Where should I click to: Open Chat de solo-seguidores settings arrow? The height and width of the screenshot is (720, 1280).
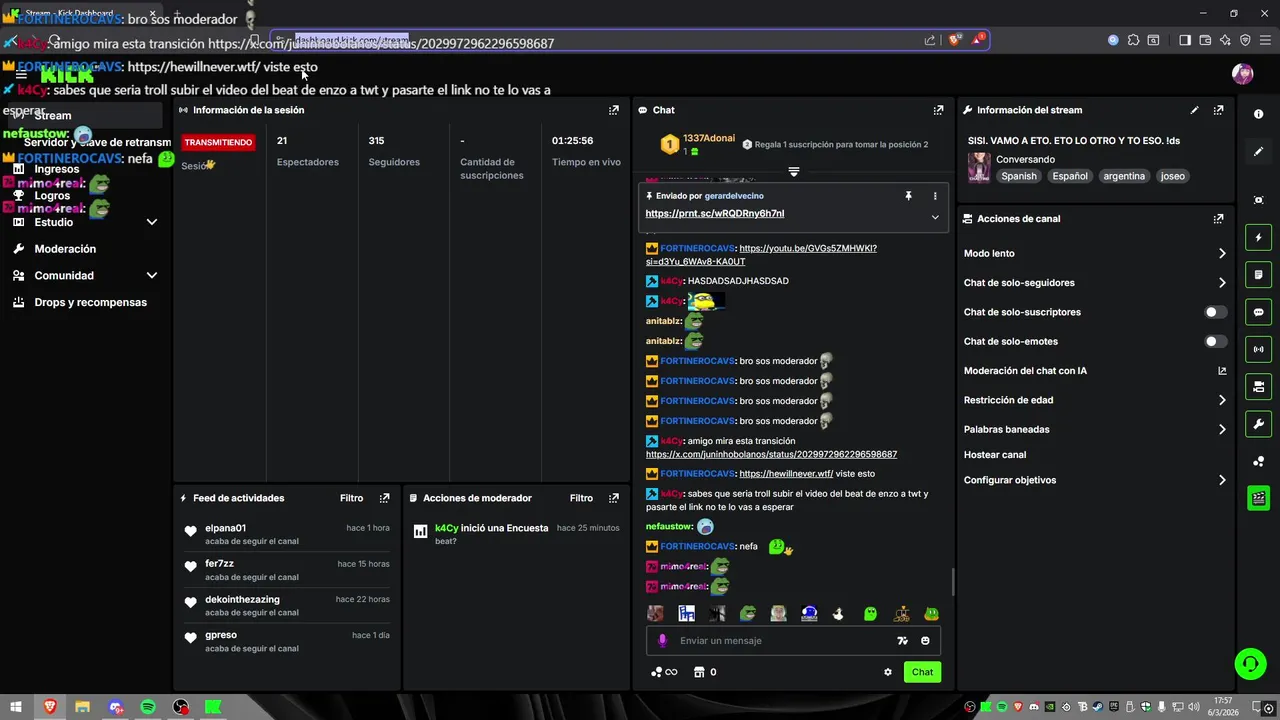point(1222,283)
